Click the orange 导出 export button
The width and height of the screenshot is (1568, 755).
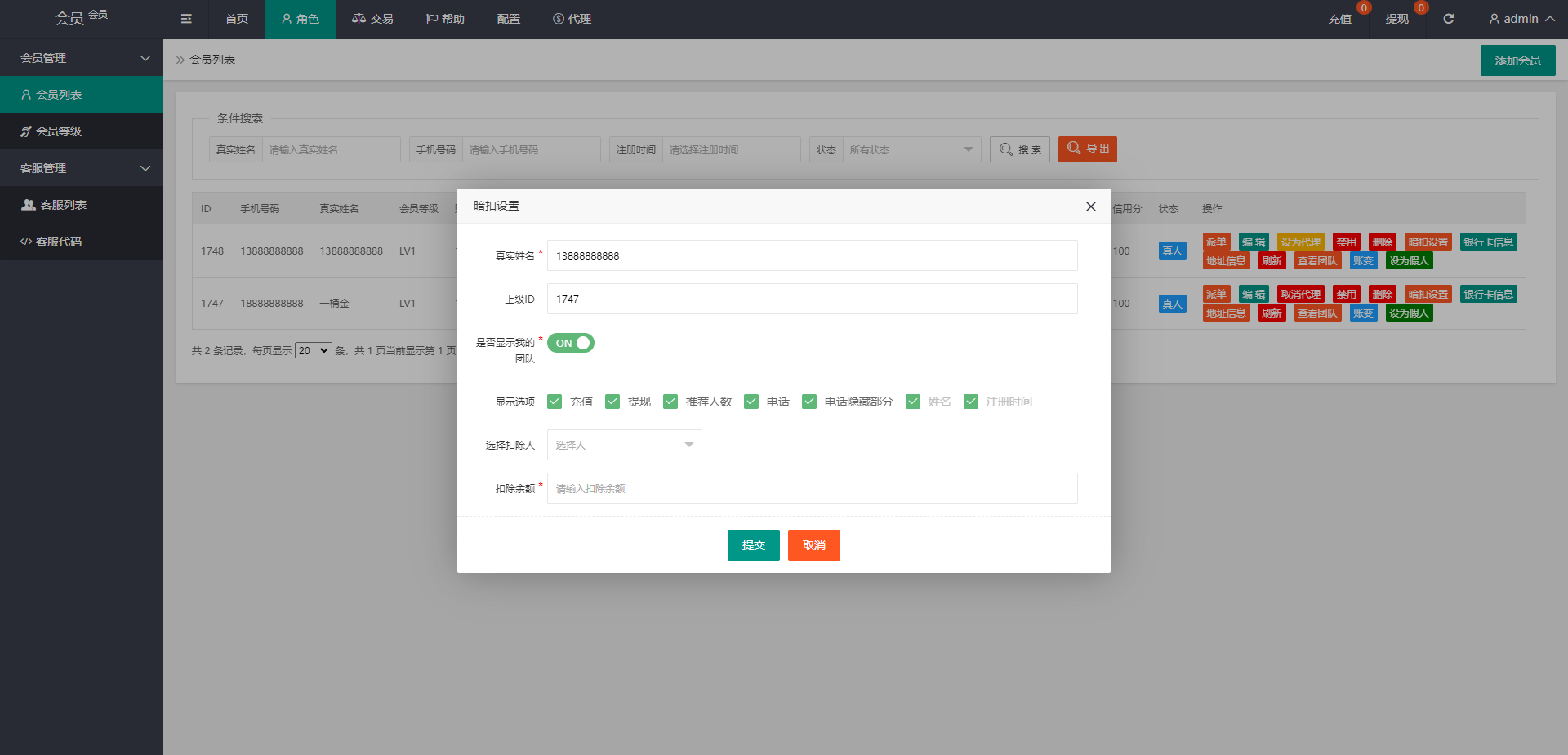coord(1087,149)
